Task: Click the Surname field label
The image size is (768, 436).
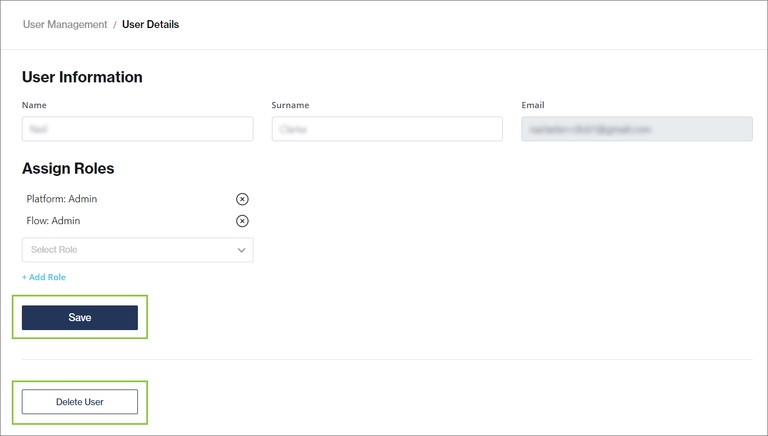Action: pyautogui.click(x=290, y=105)
